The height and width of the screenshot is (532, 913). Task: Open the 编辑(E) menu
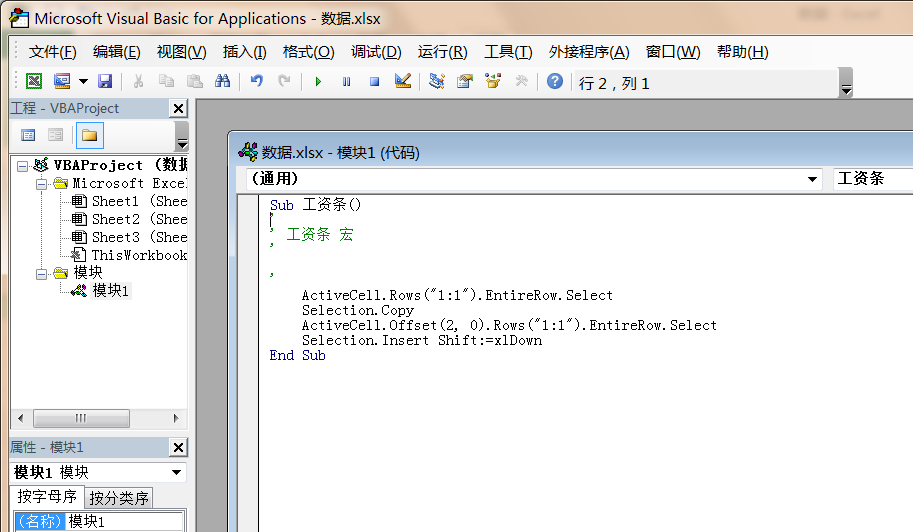click(116, 52)
